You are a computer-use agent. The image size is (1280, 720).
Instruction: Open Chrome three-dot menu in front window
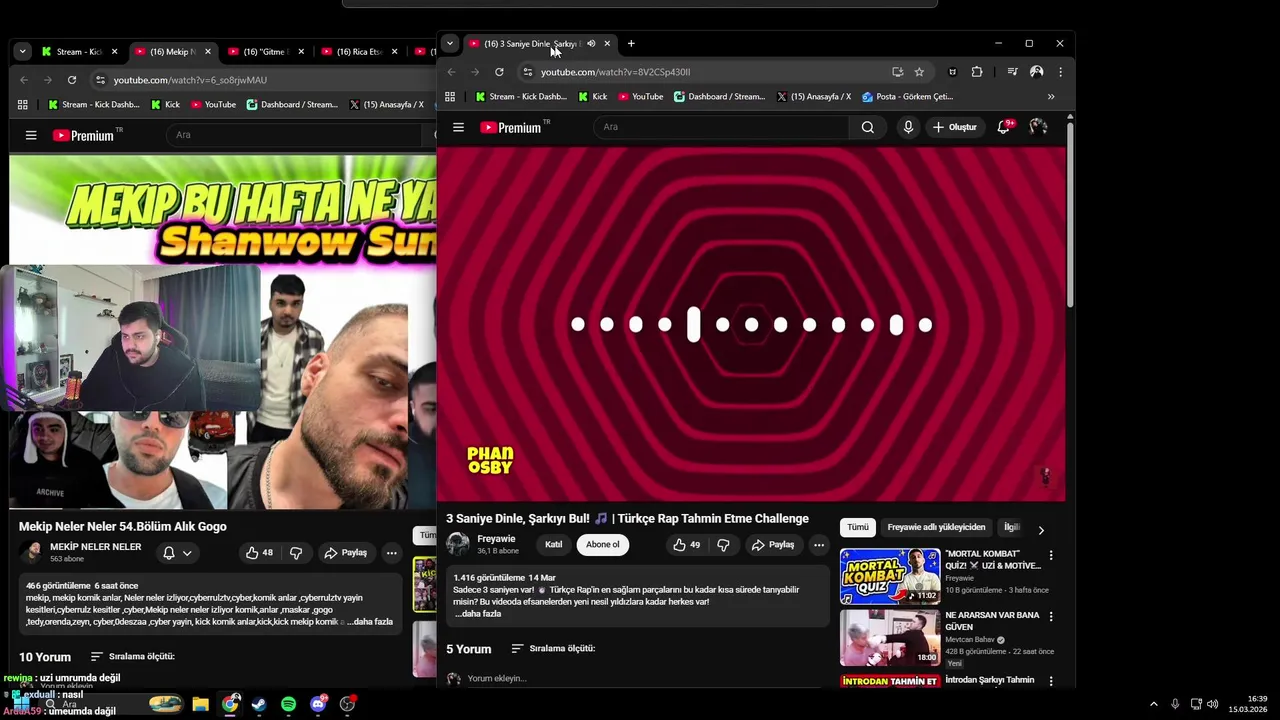point(1060,72)
